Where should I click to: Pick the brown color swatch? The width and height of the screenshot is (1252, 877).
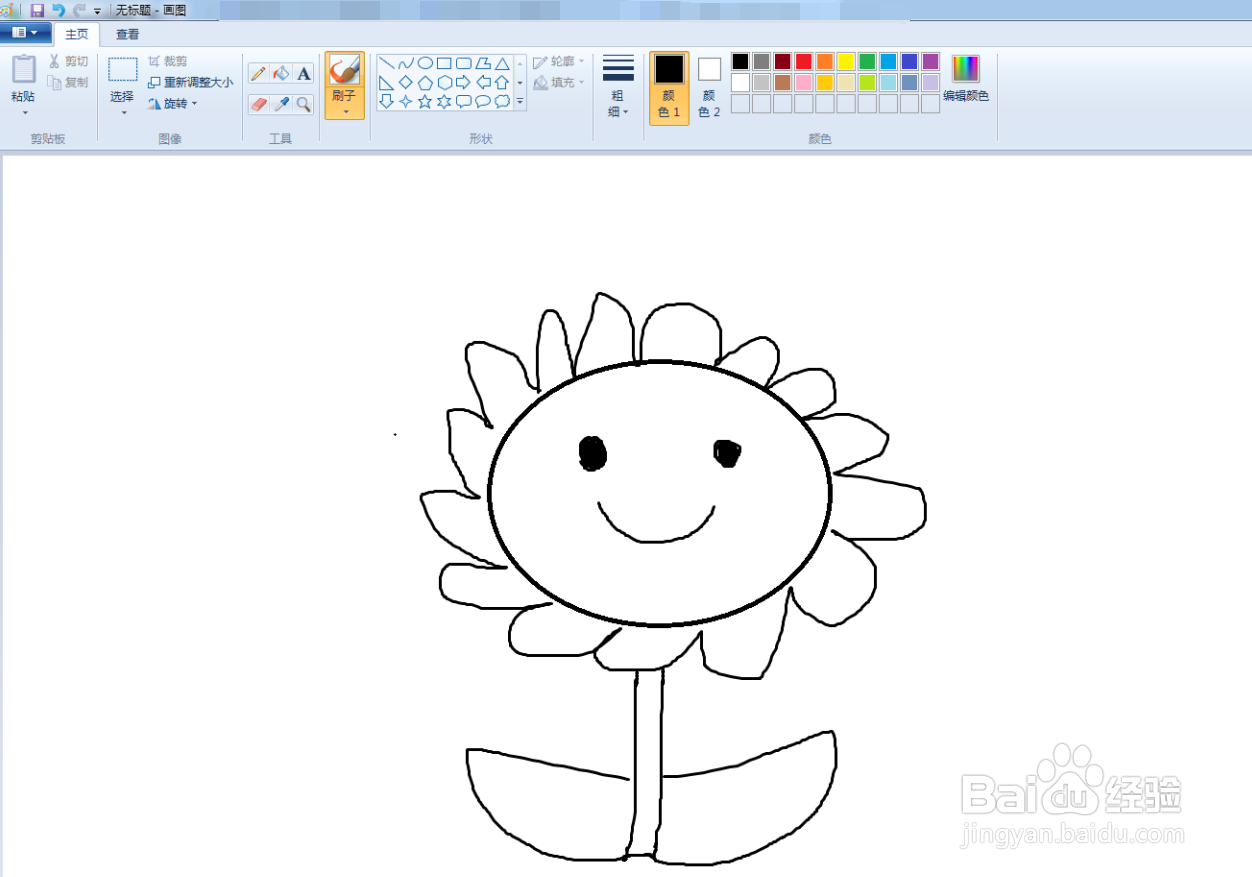[783, 82]
